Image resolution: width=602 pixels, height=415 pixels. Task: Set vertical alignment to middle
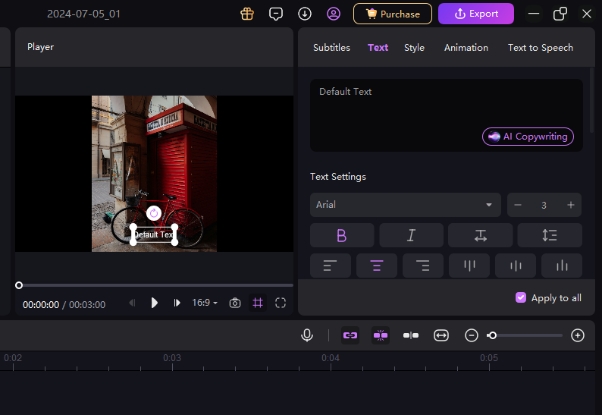pos(515,265)
